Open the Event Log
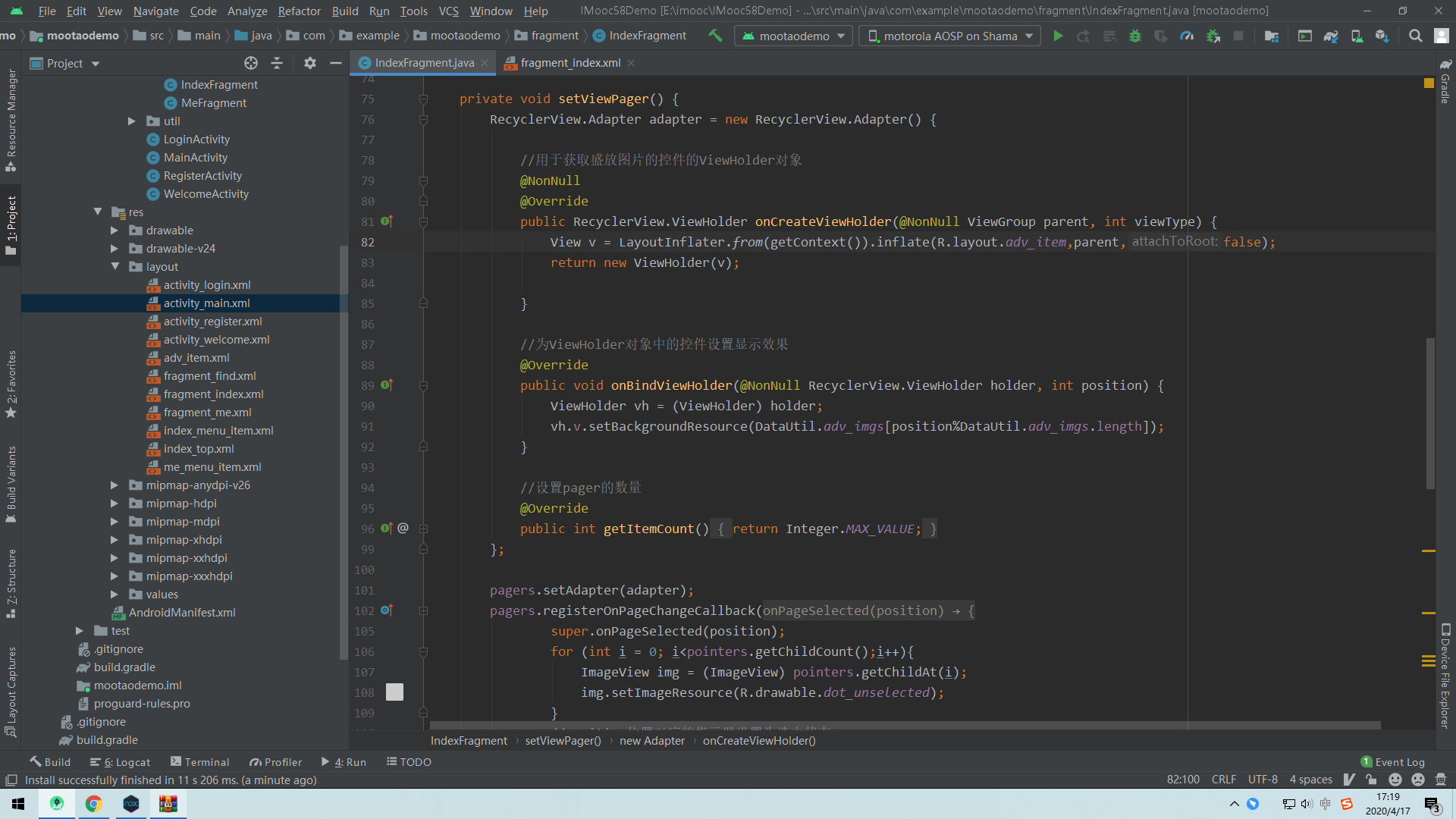Screen dimensions: 1456x819 pyautogui.click(x=1392, y=762)
